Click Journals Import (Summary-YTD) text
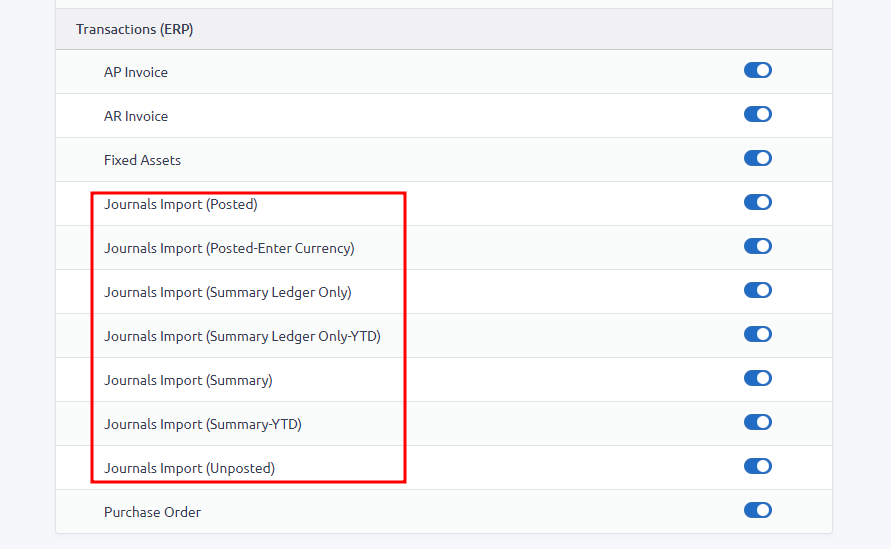The height and width of the screenshot is (549, 891). click(x=203, y=425)
